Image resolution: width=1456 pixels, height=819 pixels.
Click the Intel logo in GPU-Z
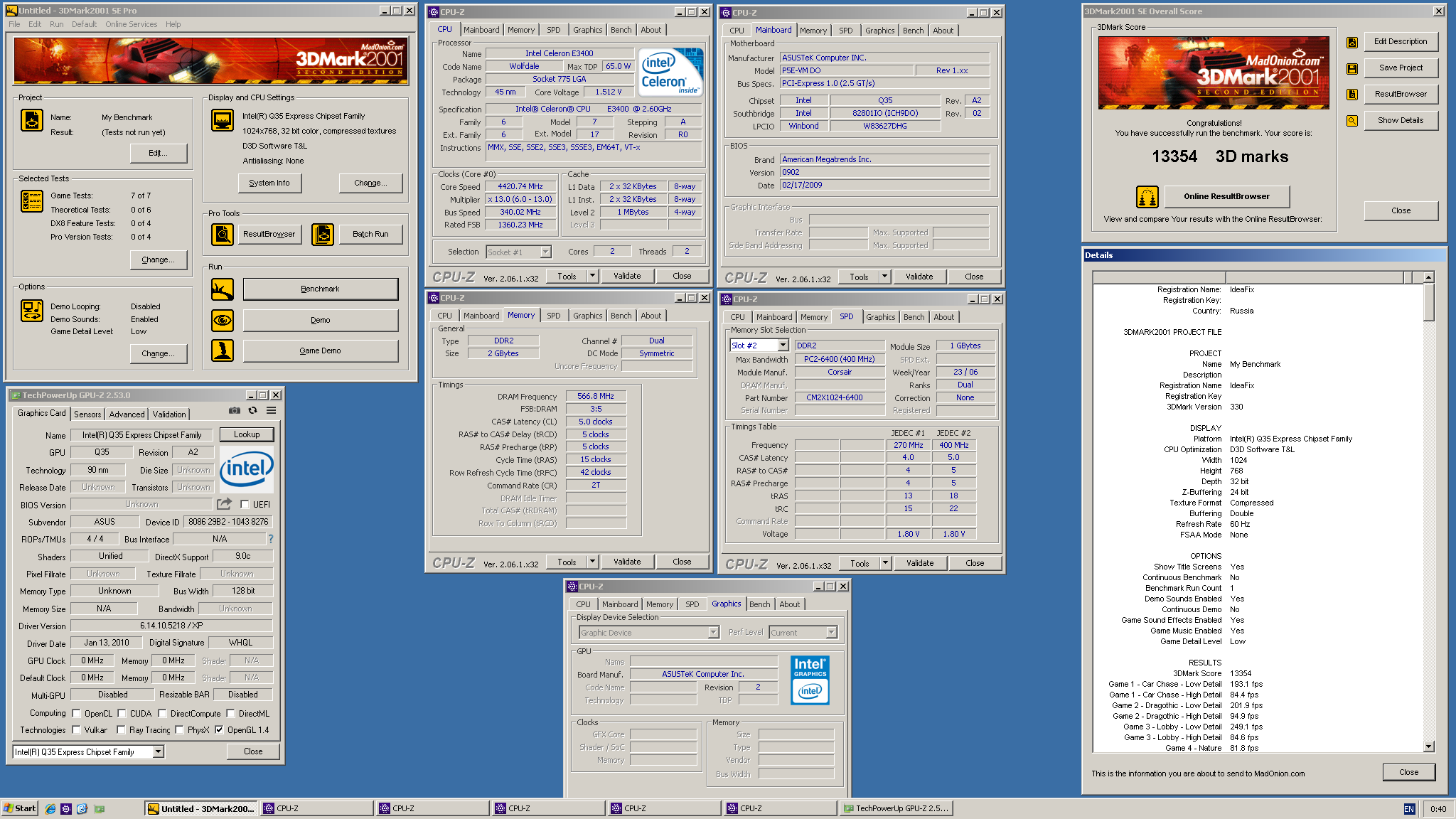[246, 469]
